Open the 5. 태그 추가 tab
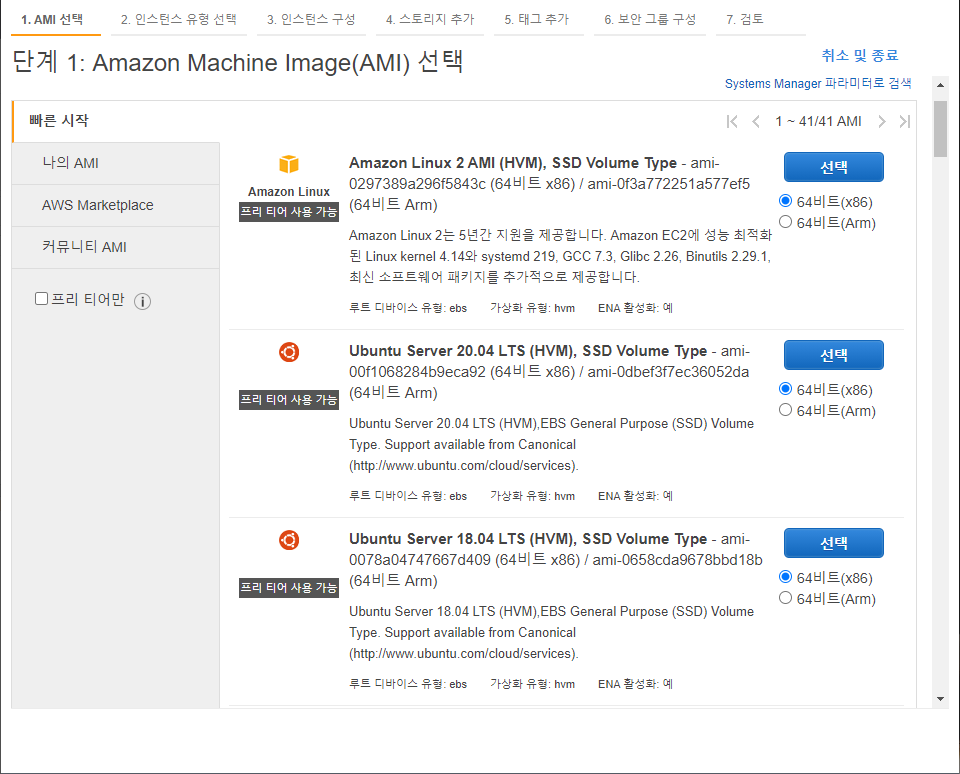 tap(537, 20)
